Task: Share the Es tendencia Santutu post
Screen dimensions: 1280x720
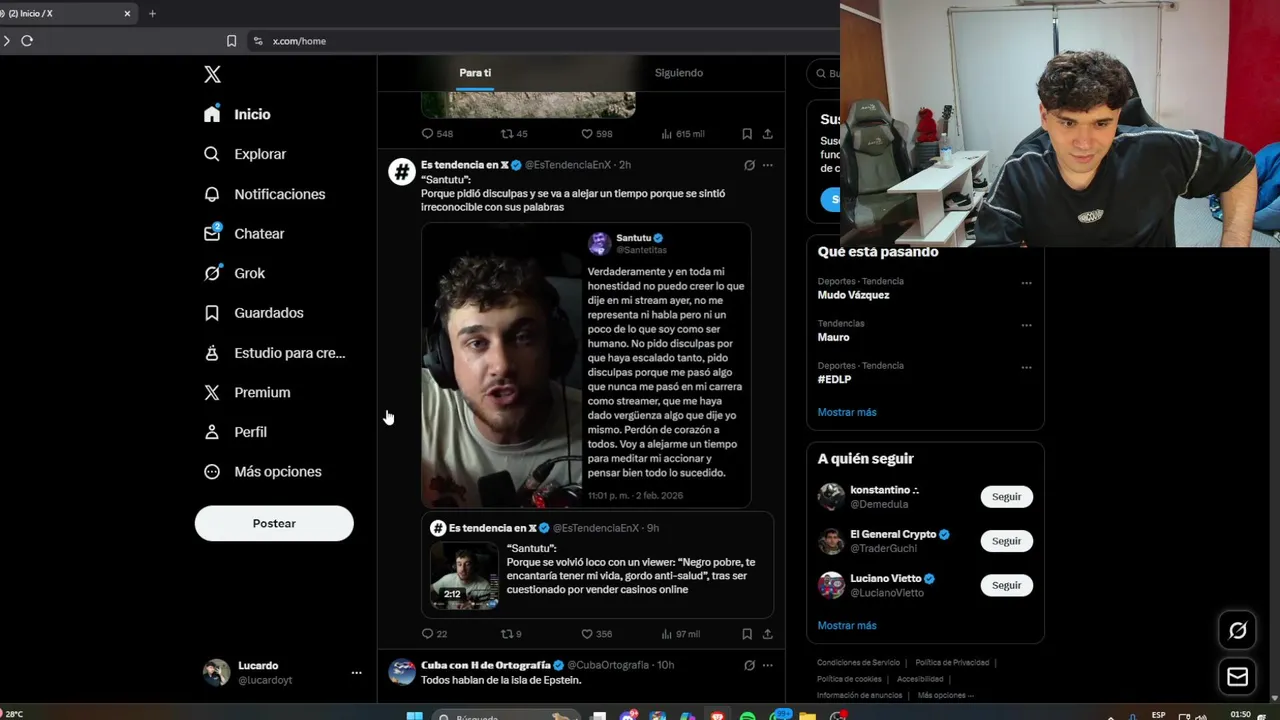Action: (767, 633)
